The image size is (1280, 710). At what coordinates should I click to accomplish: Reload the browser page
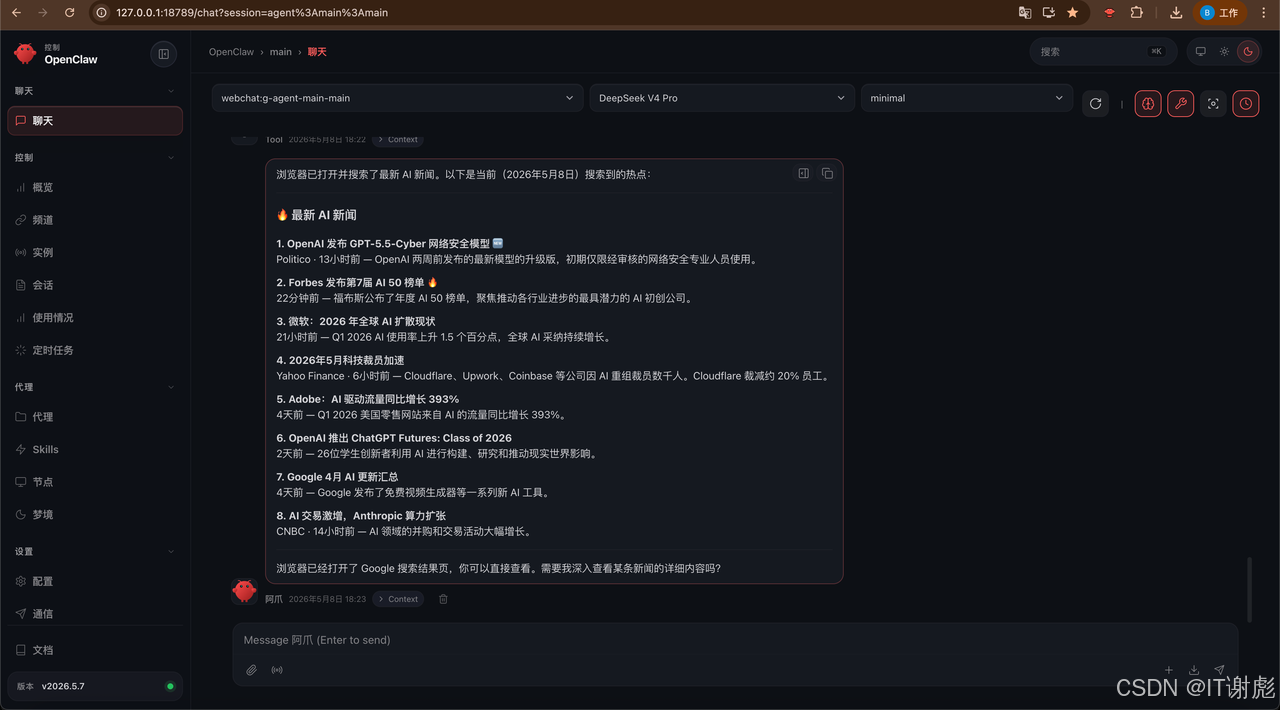click(69, 13)
